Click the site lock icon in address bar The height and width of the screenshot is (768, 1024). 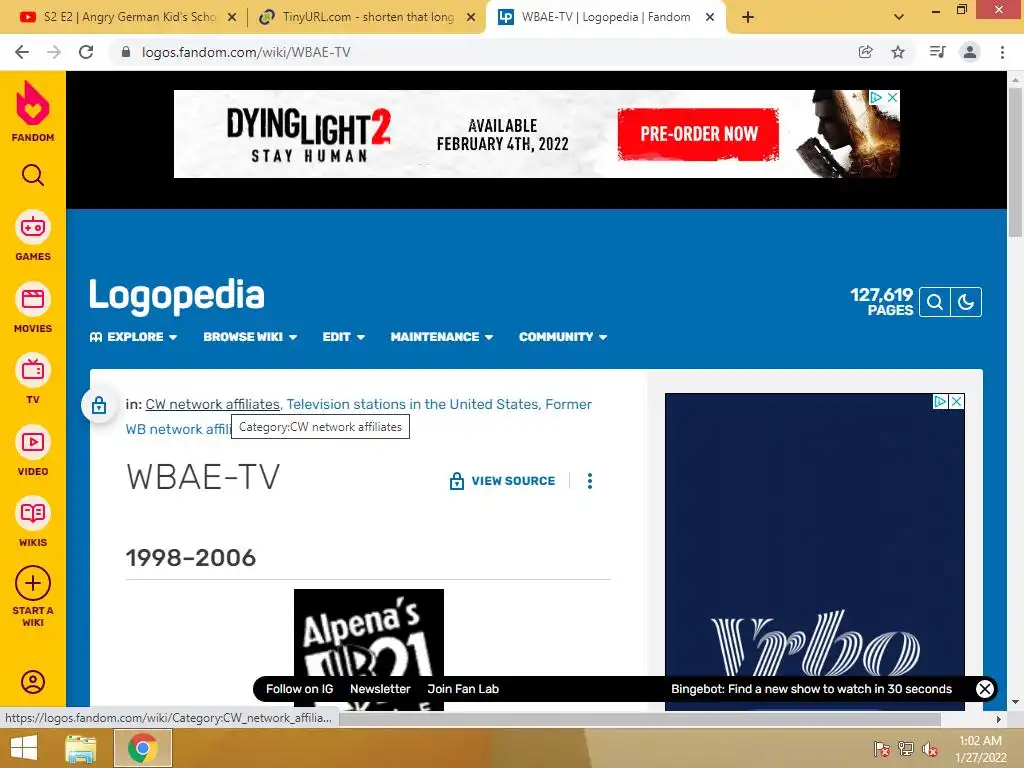click(126, 52)
